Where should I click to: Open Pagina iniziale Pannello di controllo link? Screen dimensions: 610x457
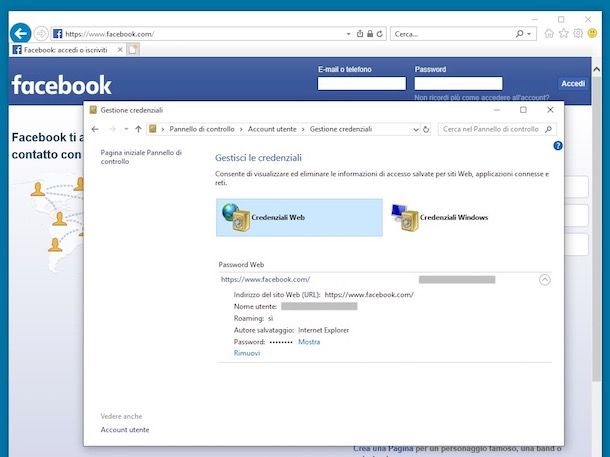tap(141, 157)
